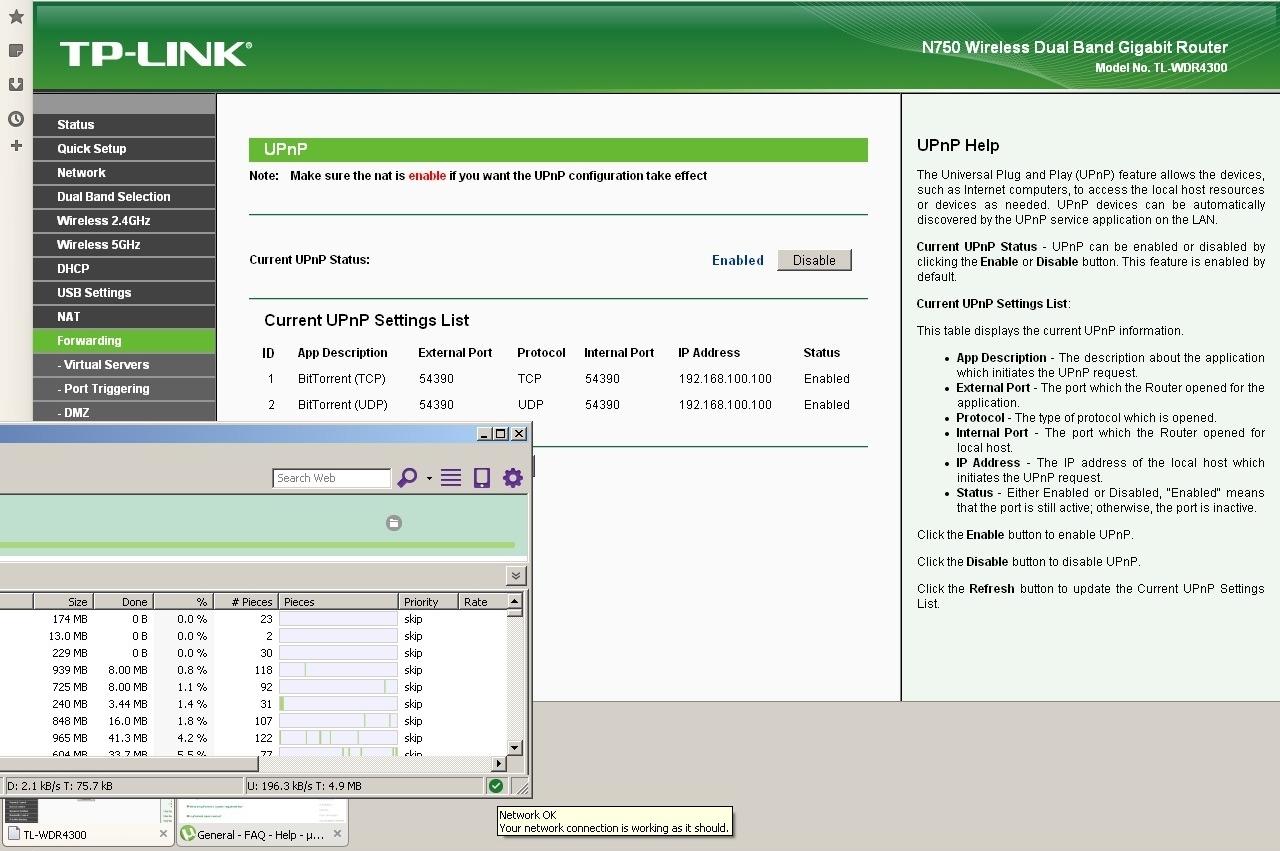Open the notes panel in sidebar

pyautogui.click(x=16, y=50)
